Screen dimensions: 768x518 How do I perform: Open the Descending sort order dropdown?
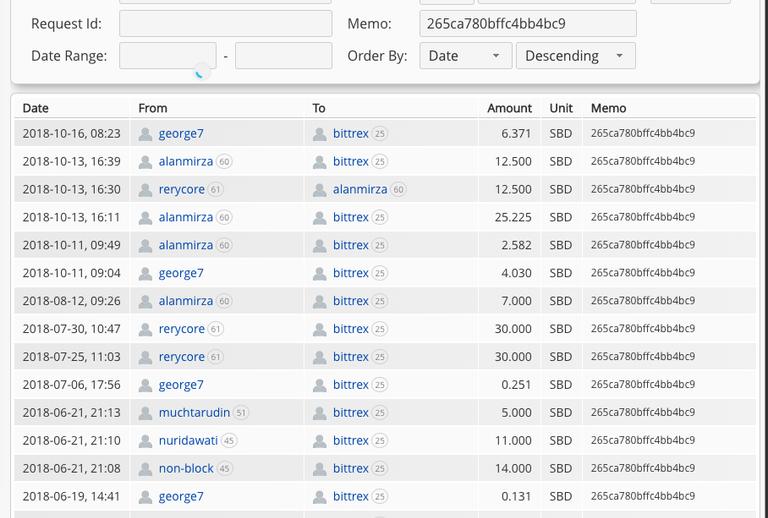tap(576, 56)
